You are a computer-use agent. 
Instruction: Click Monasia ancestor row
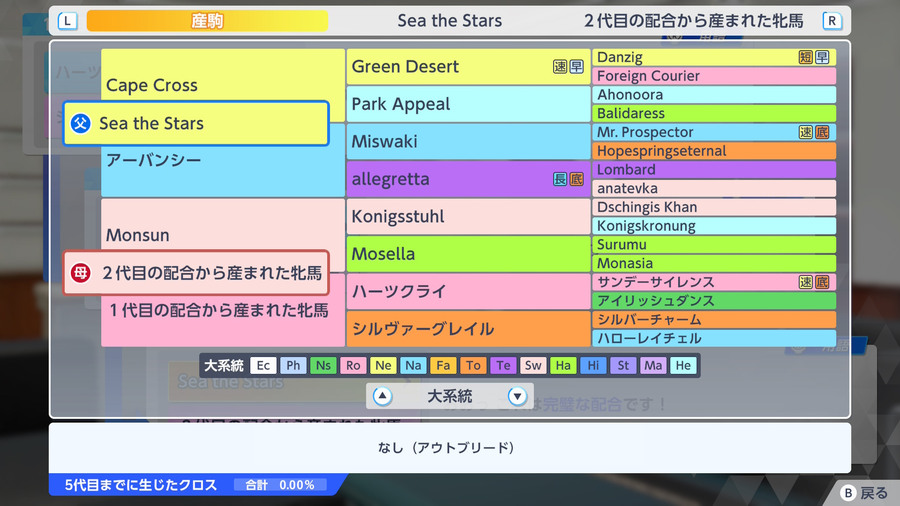click(x=713, y=263)
